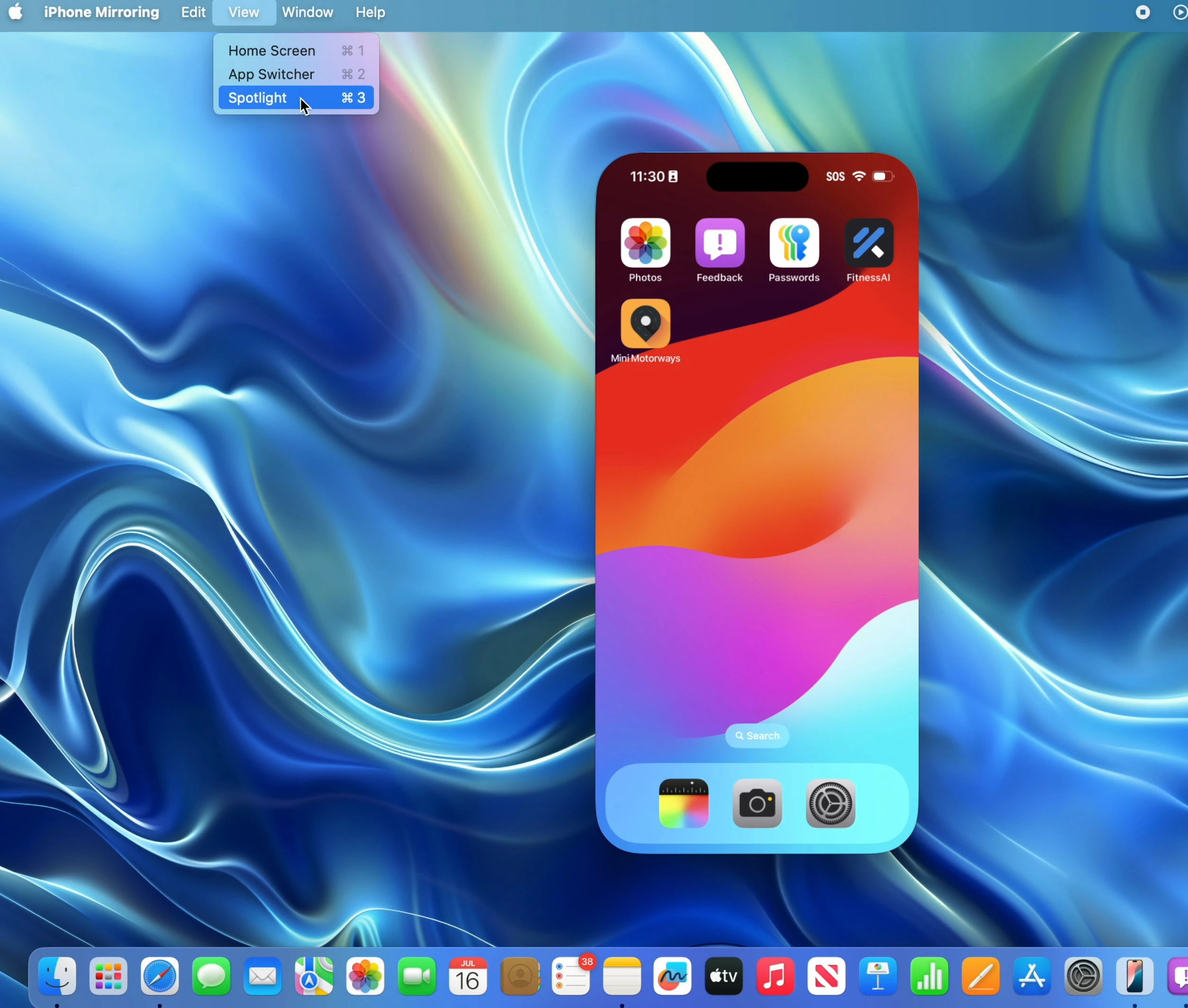The height and width of the screenshot is (1008, 1188).
Task: Open Launchpad from the Dock
Action: (108, 976)
